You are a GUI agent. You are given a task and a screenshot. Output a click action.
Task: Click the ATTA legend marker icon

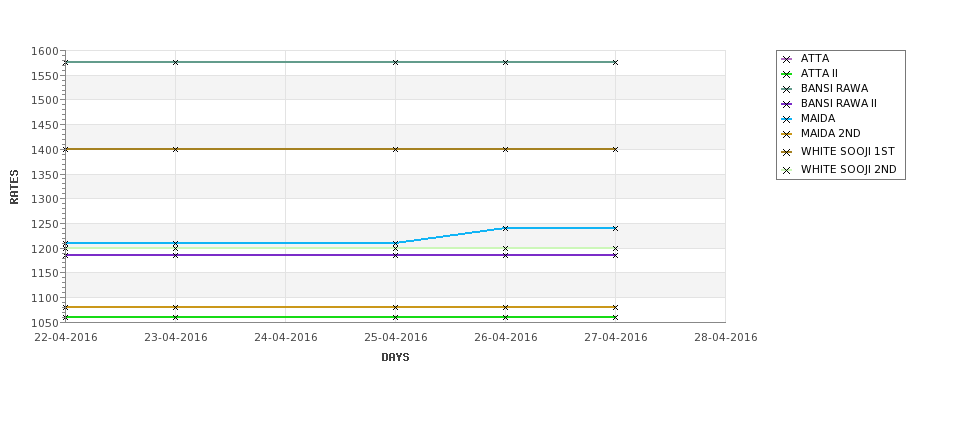click(786, 59)
